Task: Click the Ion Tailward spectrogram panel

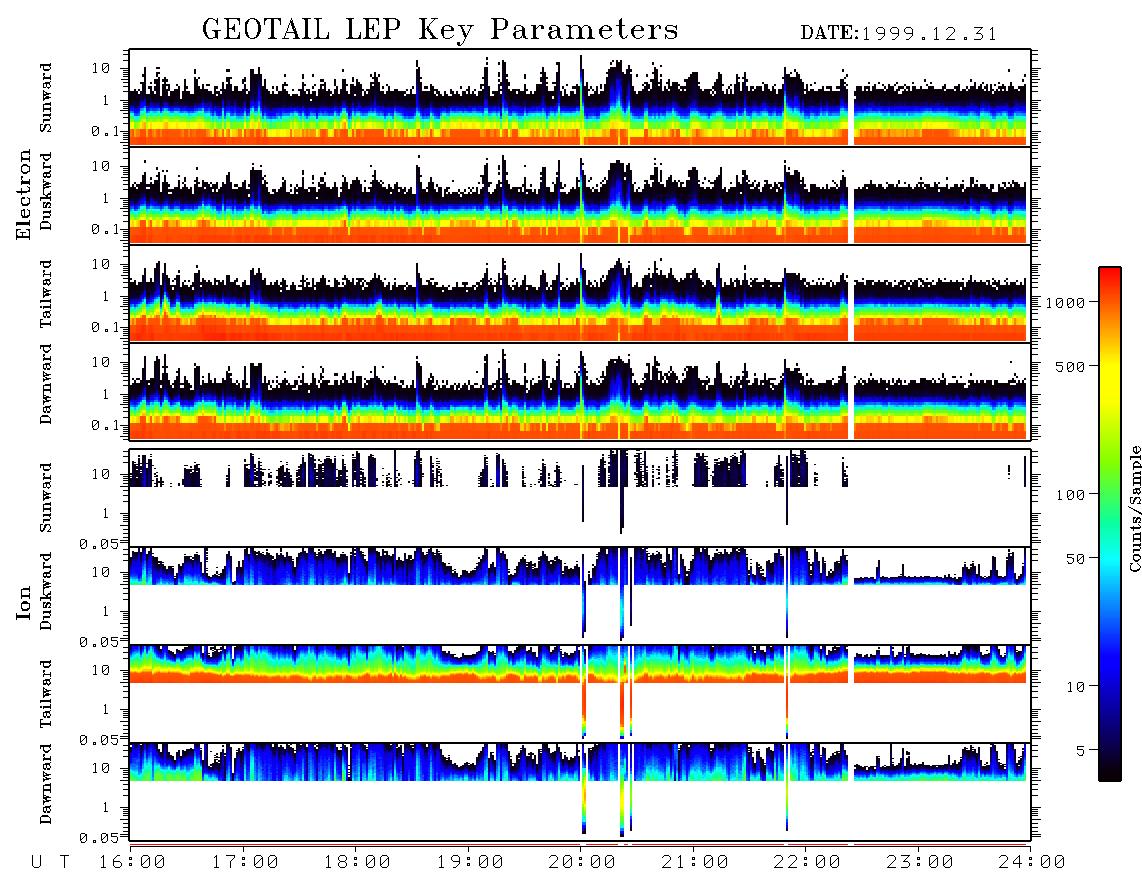Action: pyautogui.click(x=580, y=694)
